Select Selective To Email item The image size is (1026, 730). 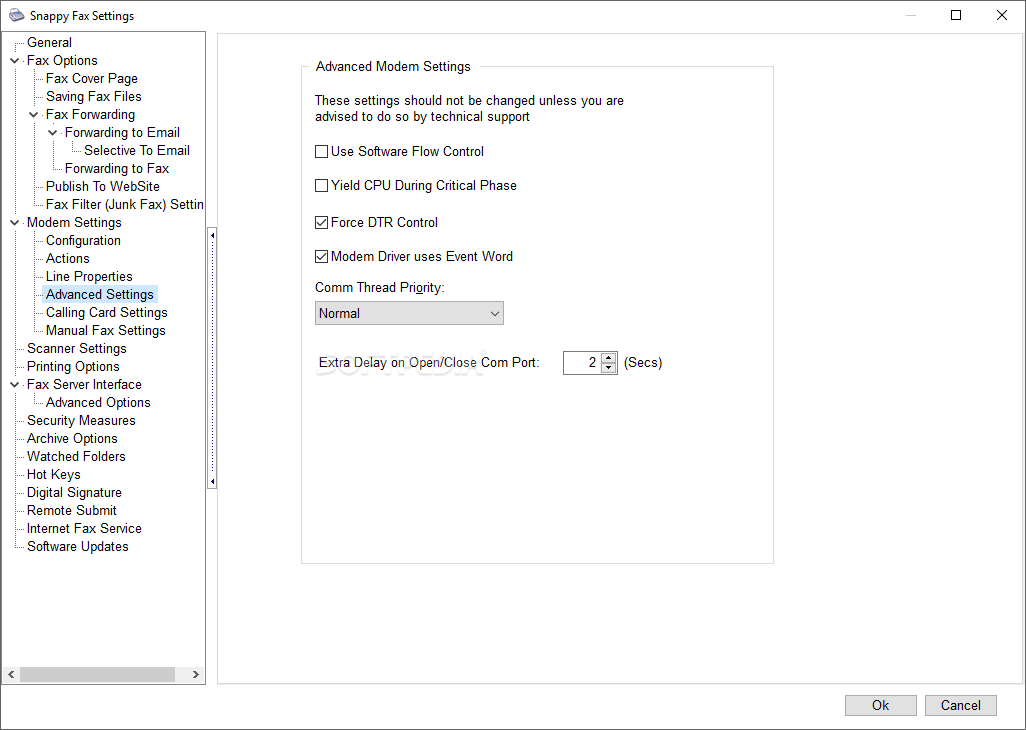pos(137,150)
